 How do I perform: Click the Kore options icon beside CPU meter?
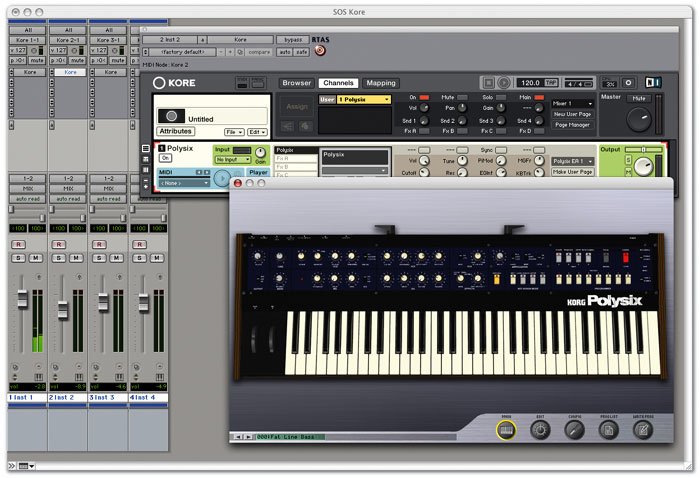pyautogui.click(x=628, y=83)
